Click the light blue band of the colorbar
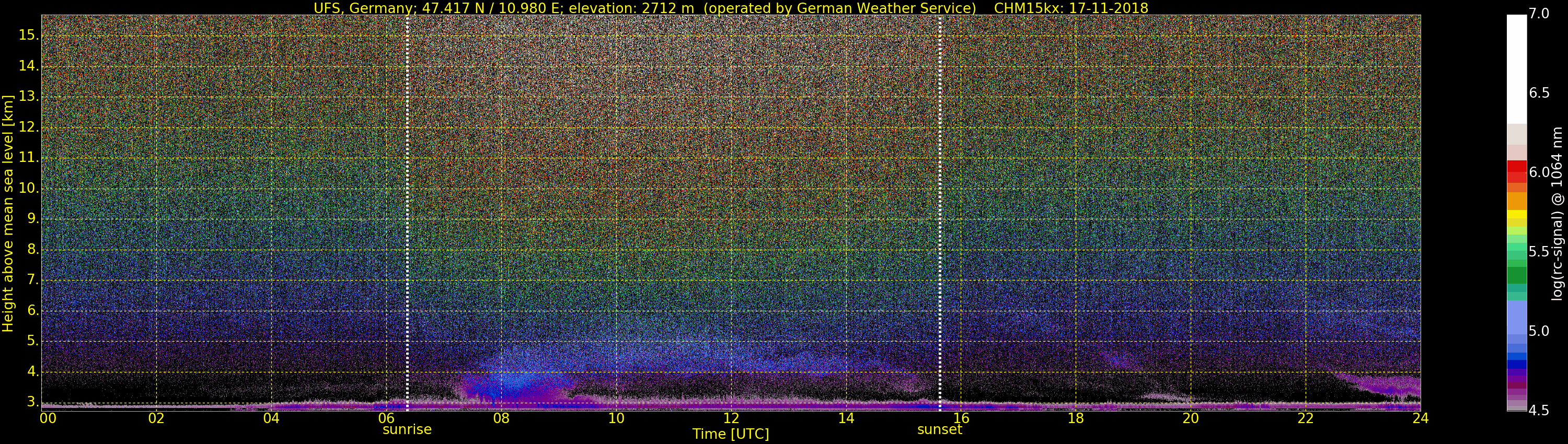 coord(1517,318)
